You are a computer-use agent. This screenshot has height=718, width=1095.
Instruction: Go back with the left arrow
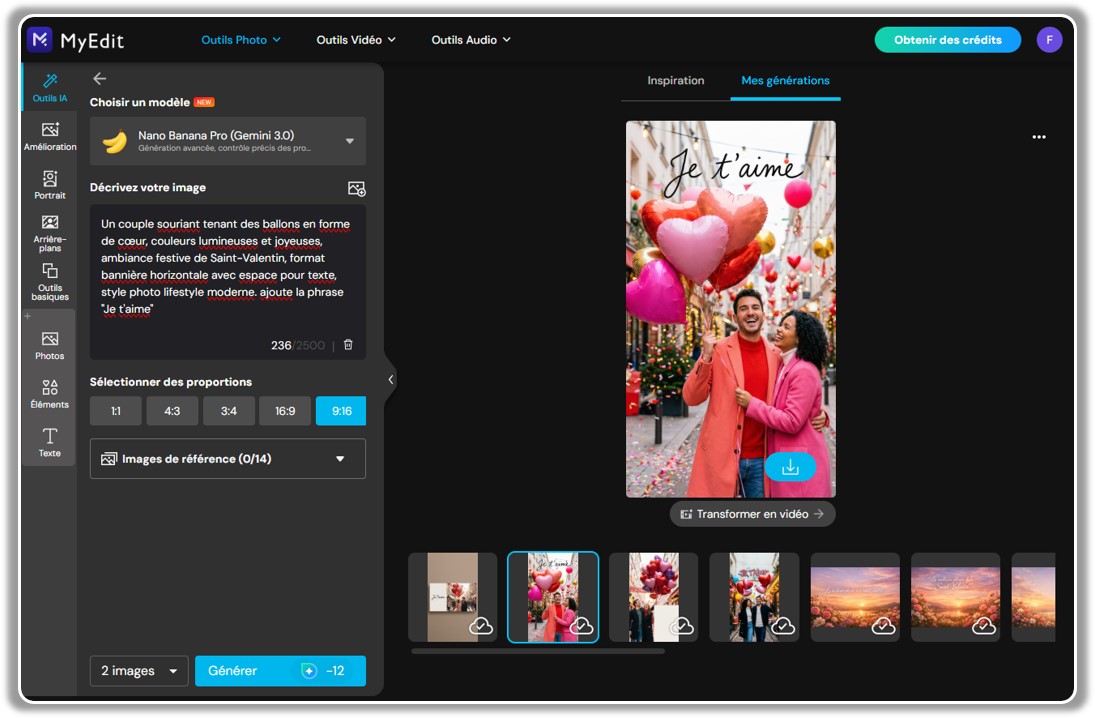click(x=100, y=78)
